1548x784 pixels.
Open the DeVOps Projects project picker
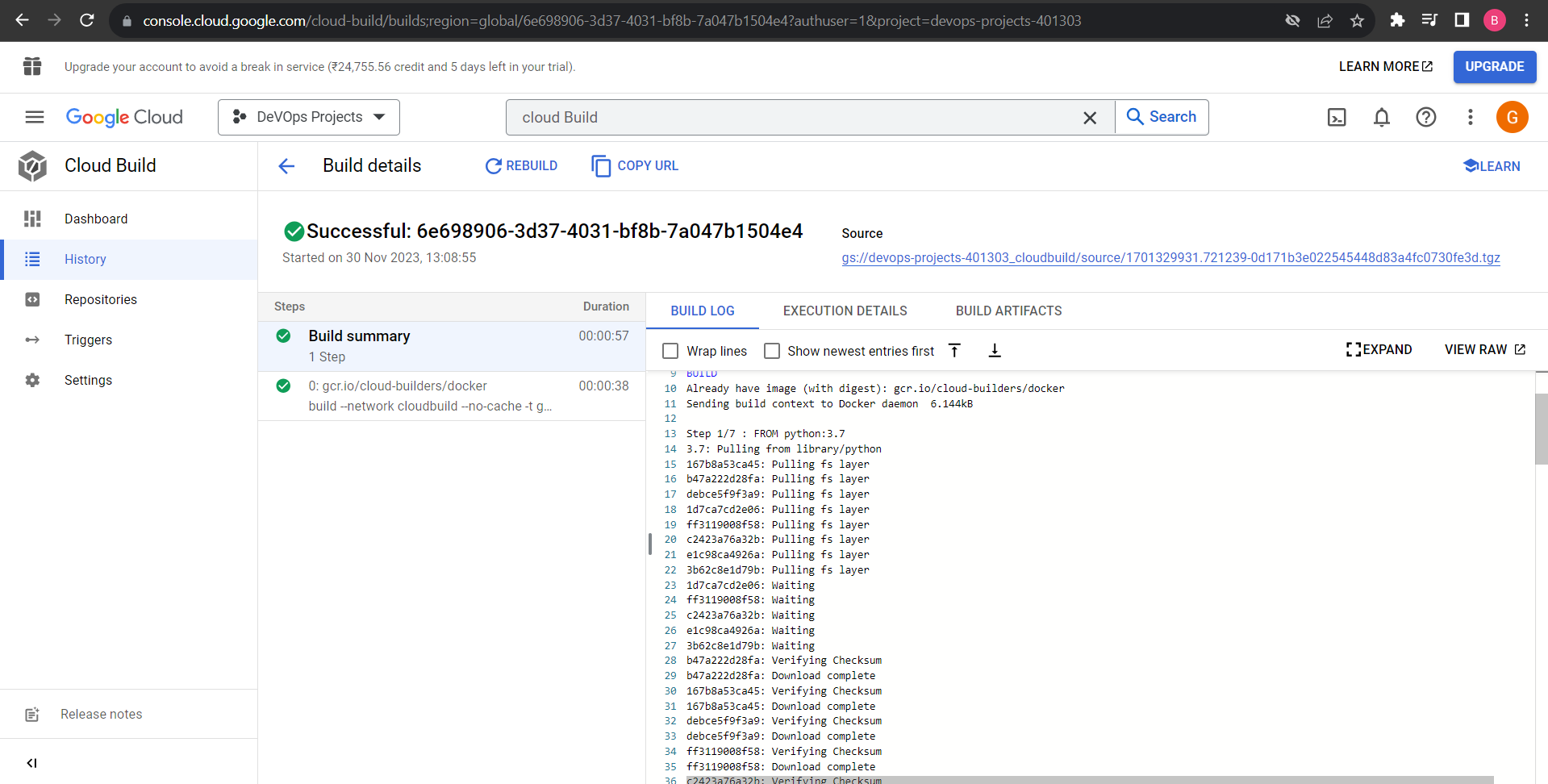[309, 117]
